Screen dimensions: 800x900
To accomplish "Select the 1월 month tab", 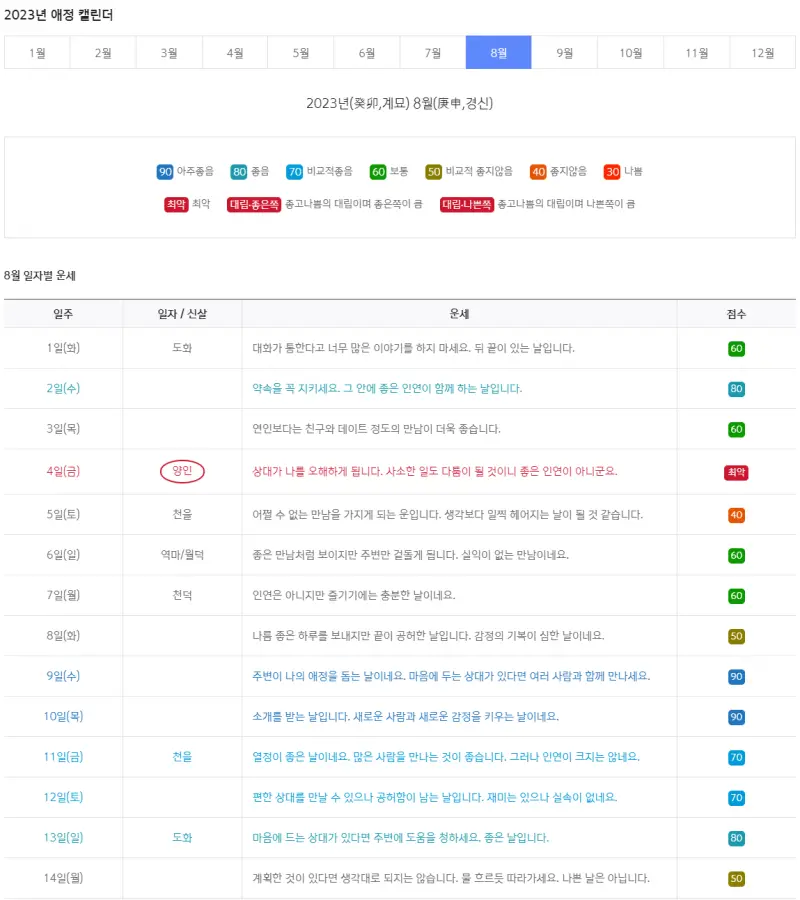I will pos(36,51).
